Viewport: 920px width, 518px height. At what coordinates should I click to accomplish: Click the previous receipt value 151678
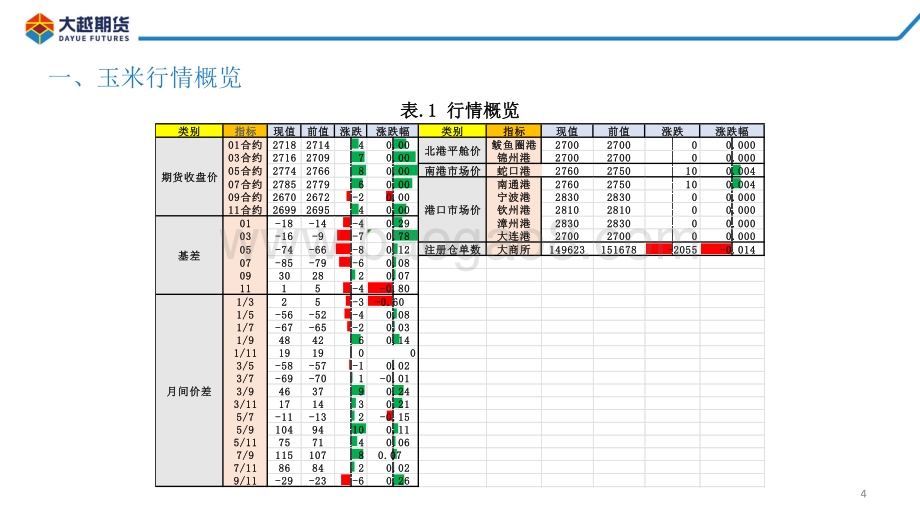click(x=618, y=250)
